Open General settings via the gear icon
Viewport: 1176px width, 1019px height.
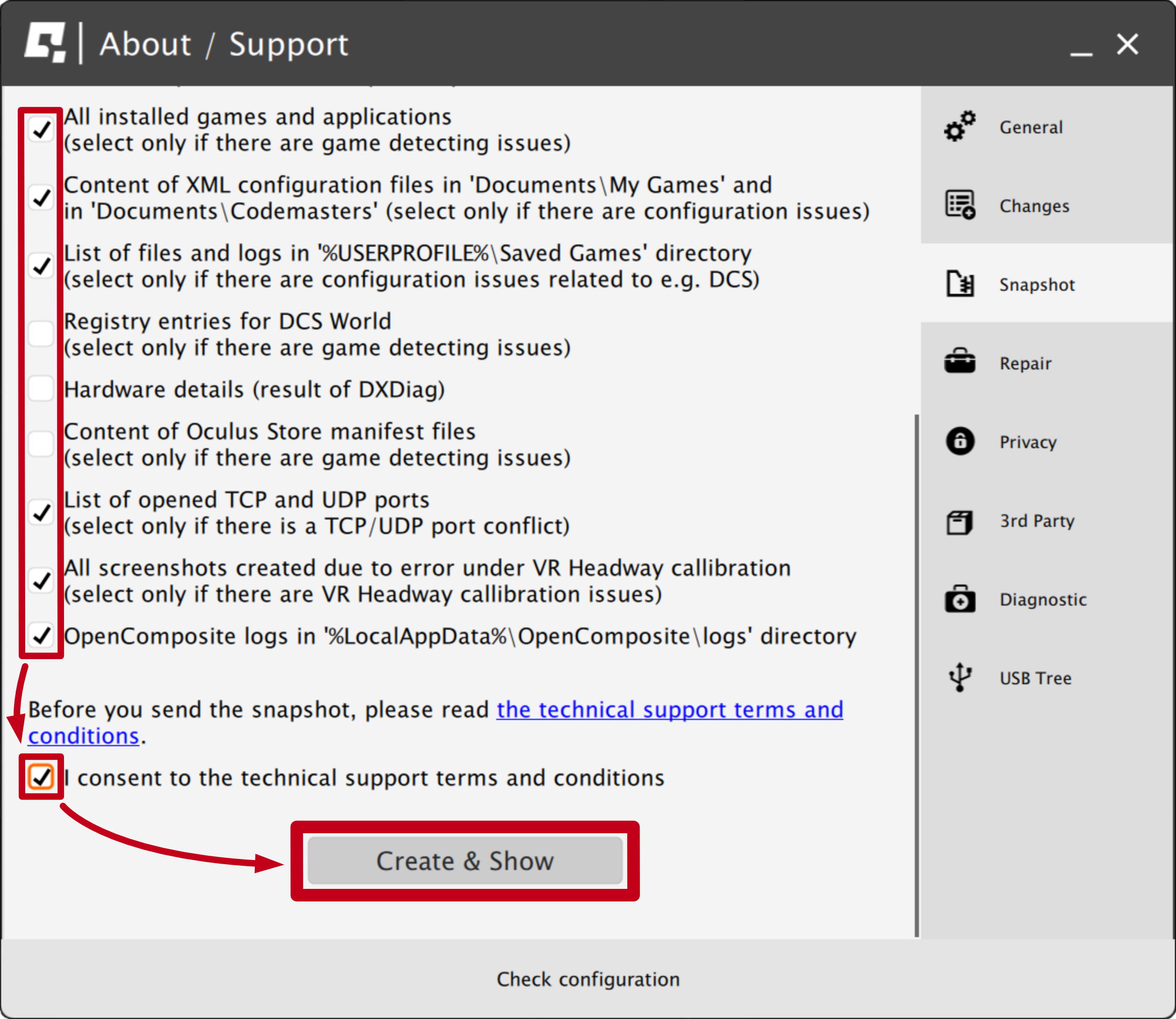[960, 126]
